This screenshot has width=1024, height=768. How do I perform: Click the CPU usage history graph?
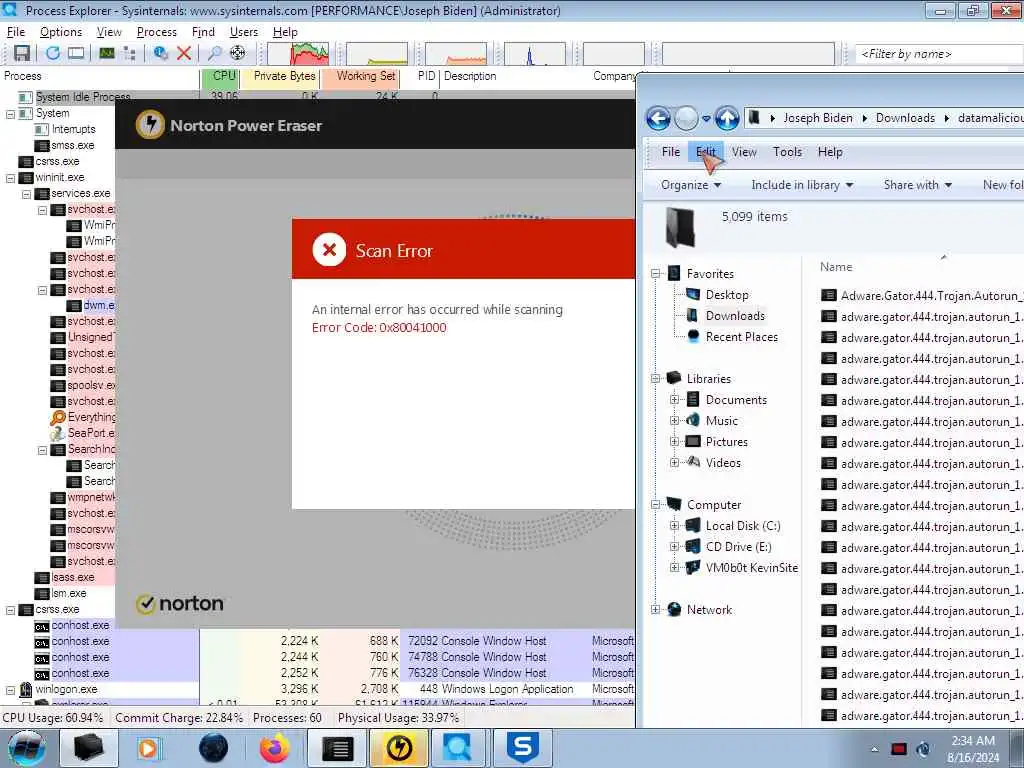(x=298, y=54)
